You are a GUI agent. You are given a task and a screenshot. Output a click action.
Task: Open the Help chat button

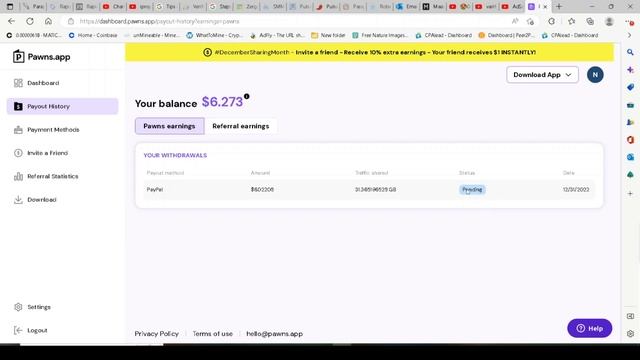click(589, 328)
